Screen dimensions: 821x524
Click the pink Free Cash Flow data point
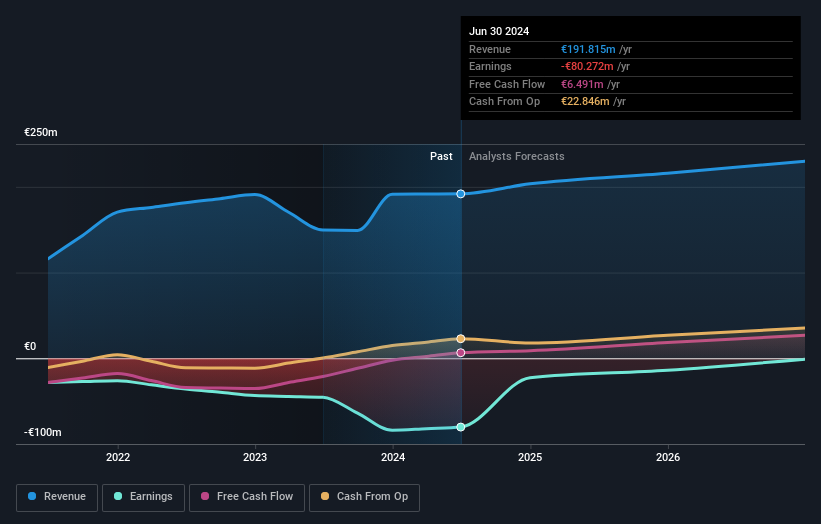coord(461,353)
